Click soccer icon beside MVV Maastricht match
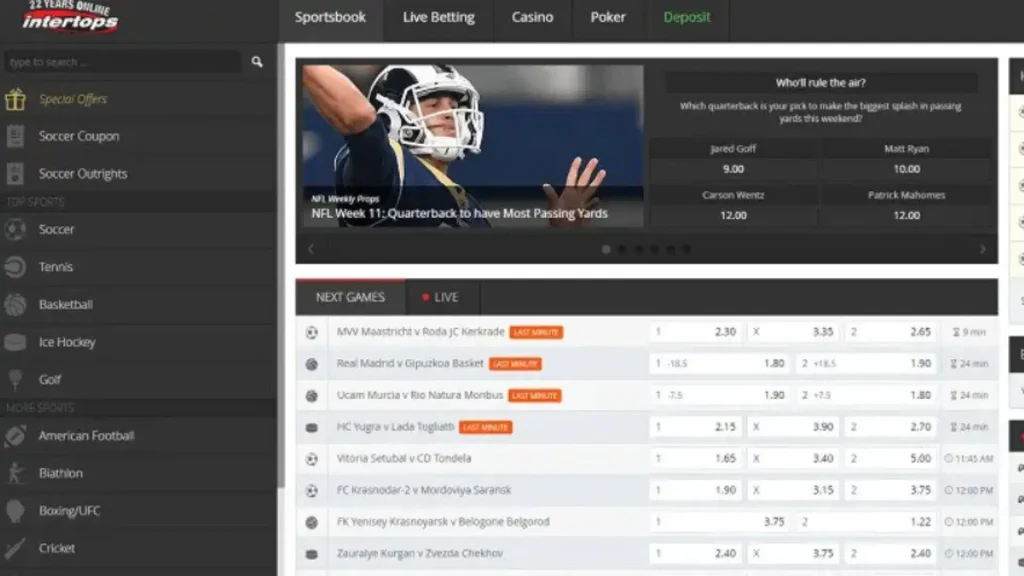This screenshot has width=1024, height=576. pos(312,332)
